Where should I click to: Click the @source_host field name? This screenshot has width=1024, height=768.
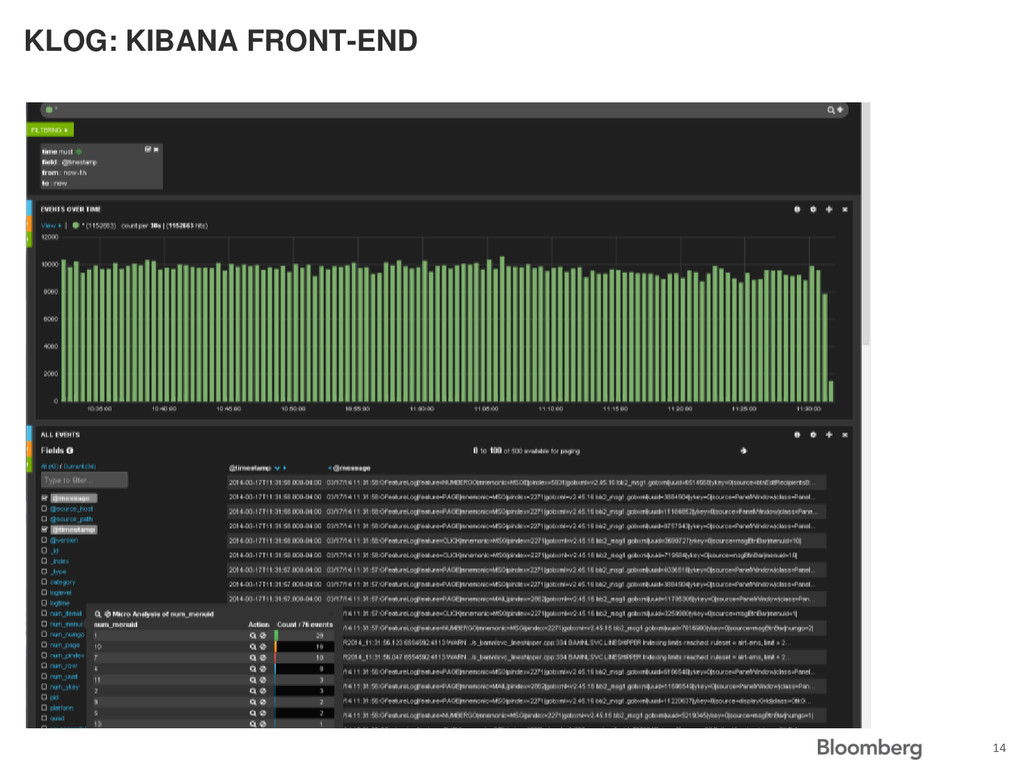pos(72,509)
